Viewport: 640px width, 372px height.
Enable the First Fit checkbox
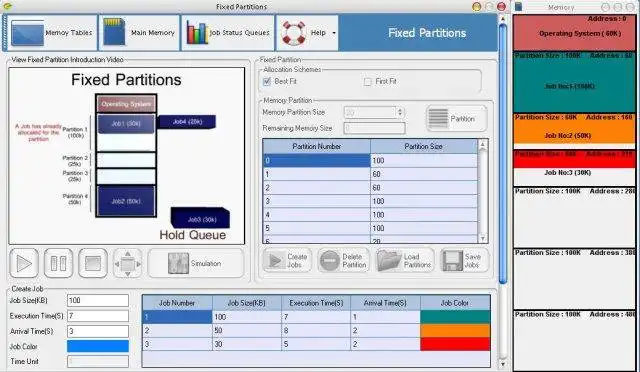pos(367,82)
